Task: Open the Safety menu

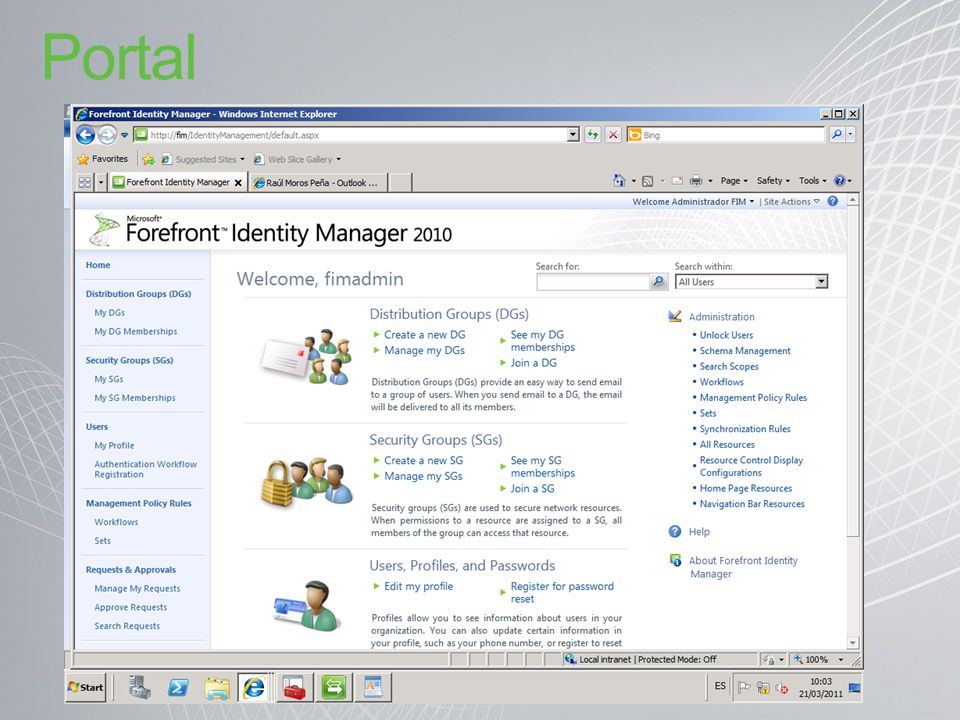Action: pyautogui.click(x=773, y=181)
